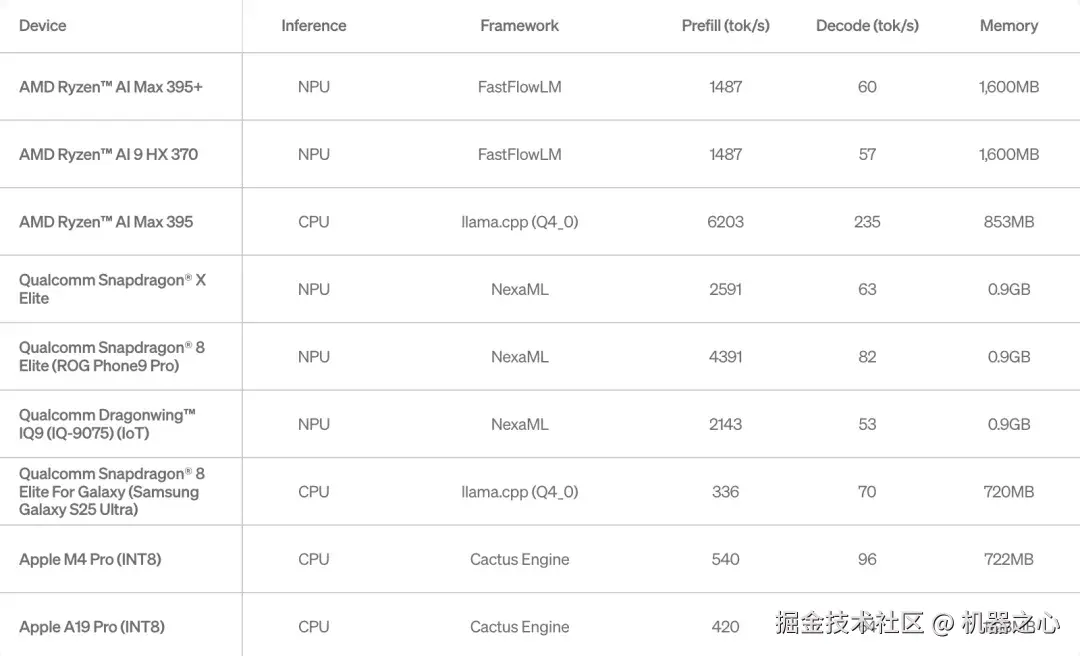Select the AMD Ryzen AI 9 HX 370 cell
1080x656 pixels.
[x=108, y=154]
